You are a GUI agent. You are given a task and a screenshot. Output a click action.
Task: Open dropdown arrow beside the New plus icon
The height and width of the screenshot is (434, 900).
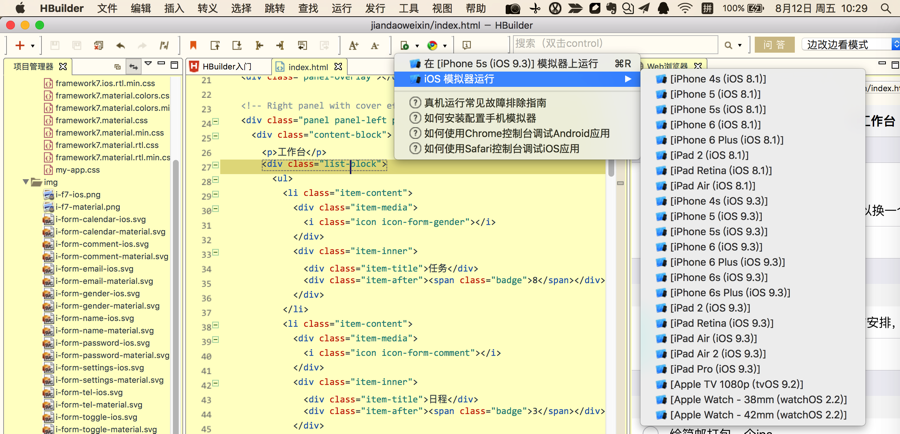point(32,46)
